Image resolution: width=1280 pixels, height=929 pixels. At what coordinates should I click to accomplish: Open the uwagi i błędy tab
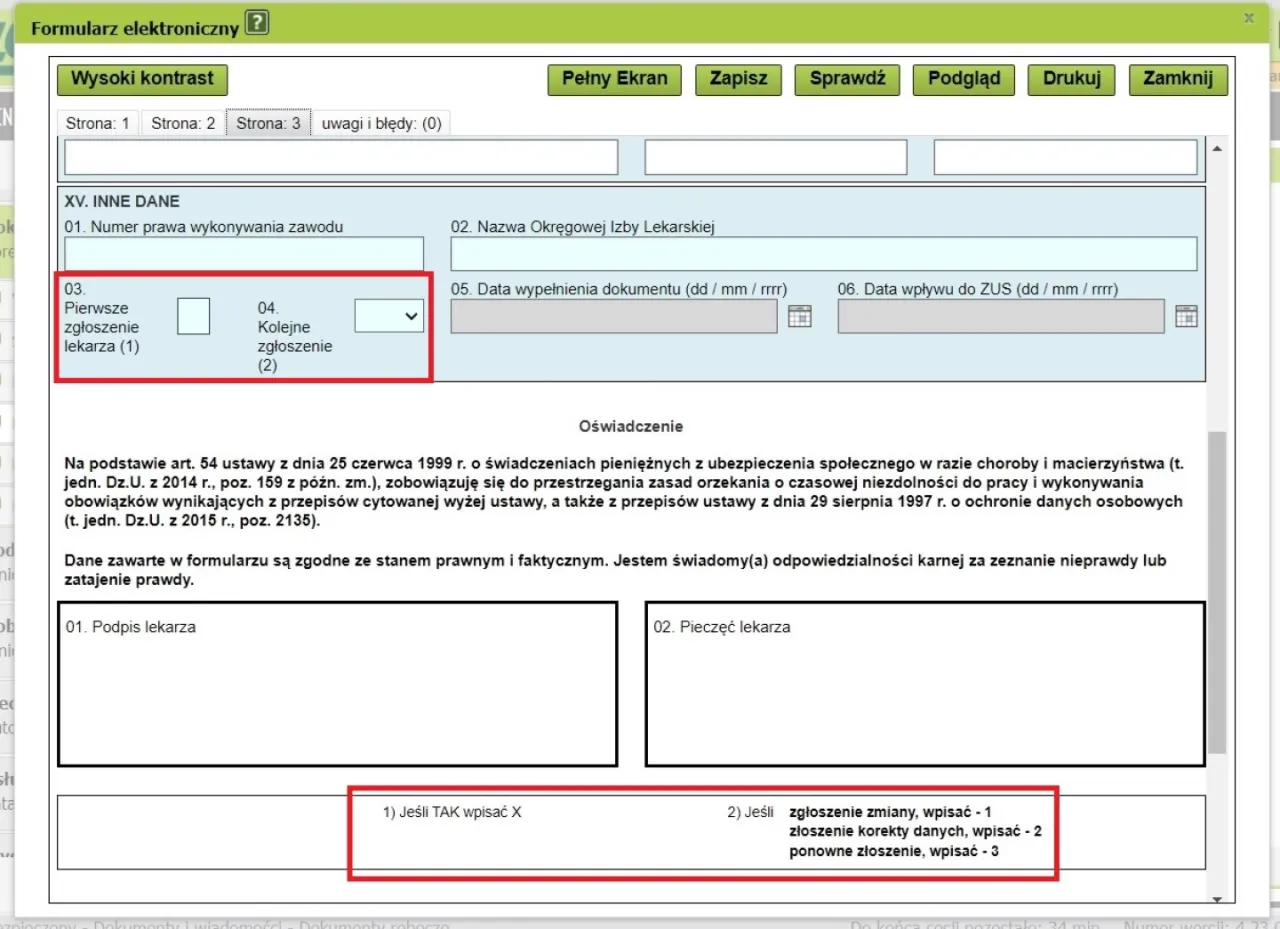[381, 122]
